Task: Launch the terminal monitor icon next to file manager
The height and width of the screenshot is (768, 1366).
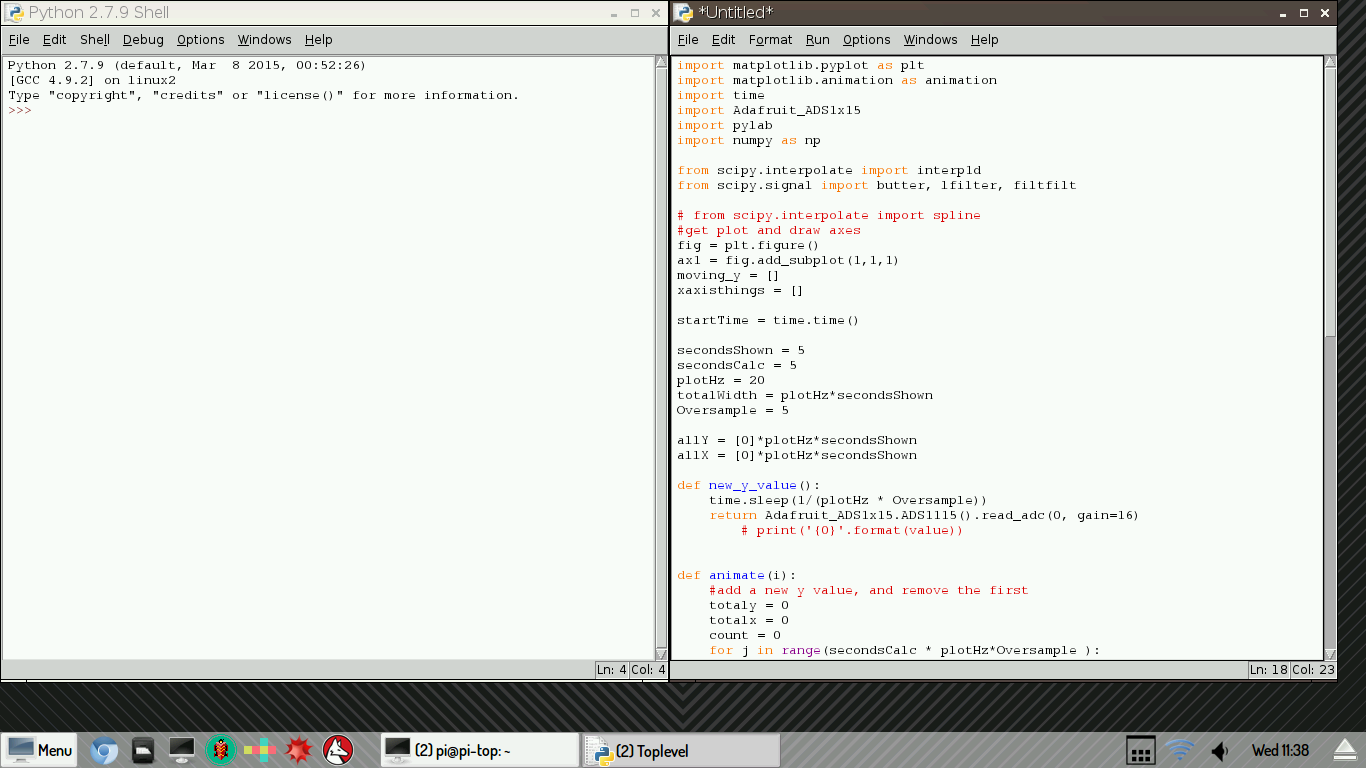Action: 182,750
